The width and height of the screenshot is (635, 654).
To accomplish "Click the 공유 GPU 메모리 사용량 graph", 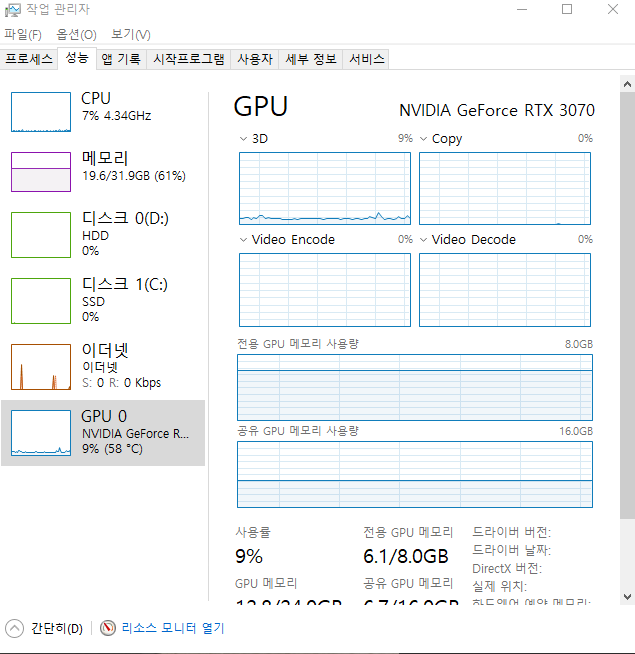I will coord(415,475).
